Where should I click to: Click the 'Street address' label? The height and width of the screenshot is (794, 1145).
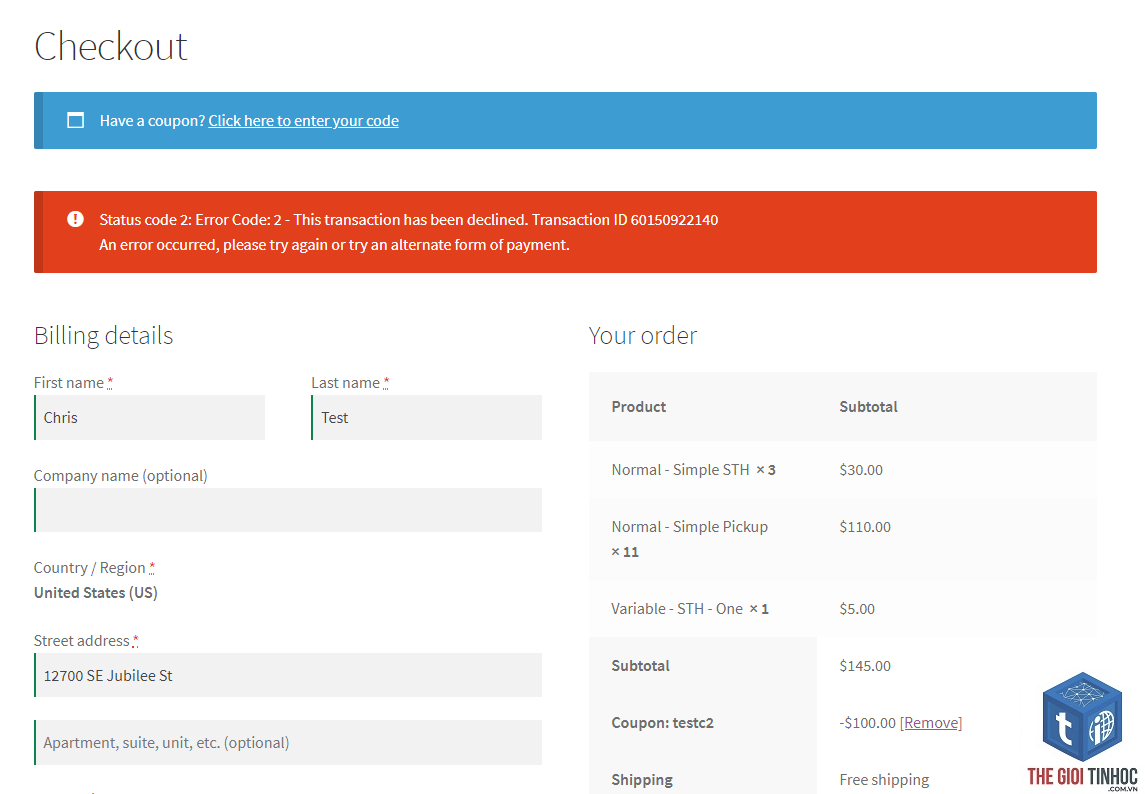click(x=81, y=641)
